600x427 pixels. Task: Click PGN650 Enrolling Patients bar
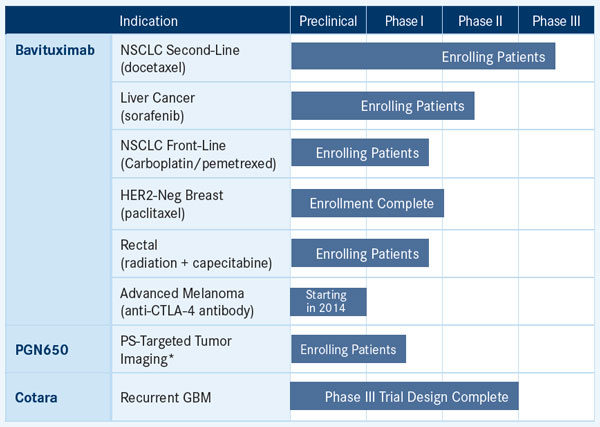(x=349, y=349)
